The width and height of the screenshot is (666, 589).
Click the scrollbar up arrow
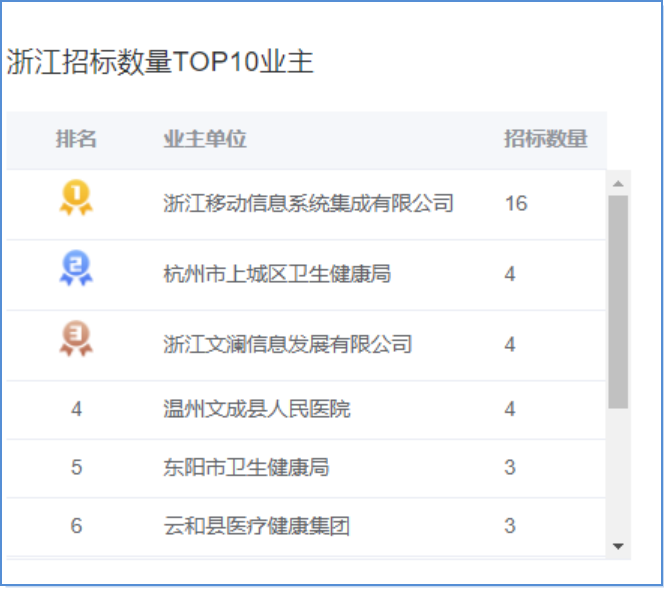tap(618, 184)
